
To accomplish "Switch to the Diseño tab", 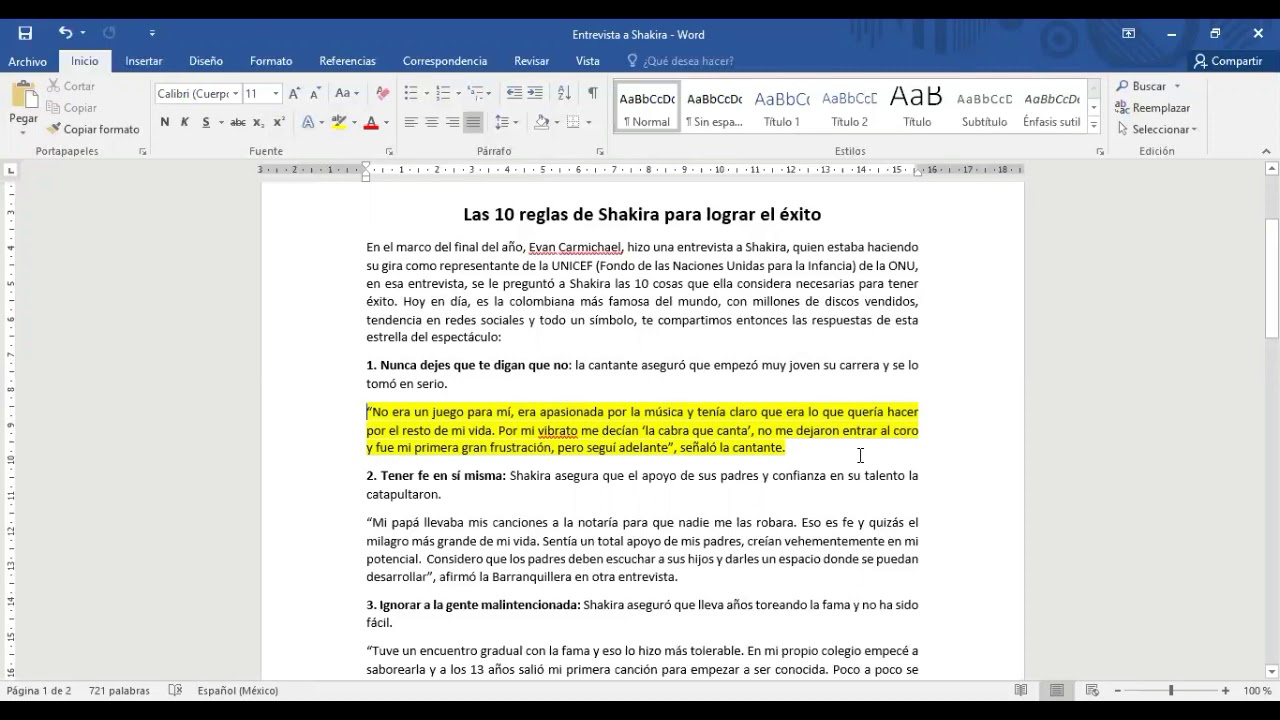I will tap(206, 61).
